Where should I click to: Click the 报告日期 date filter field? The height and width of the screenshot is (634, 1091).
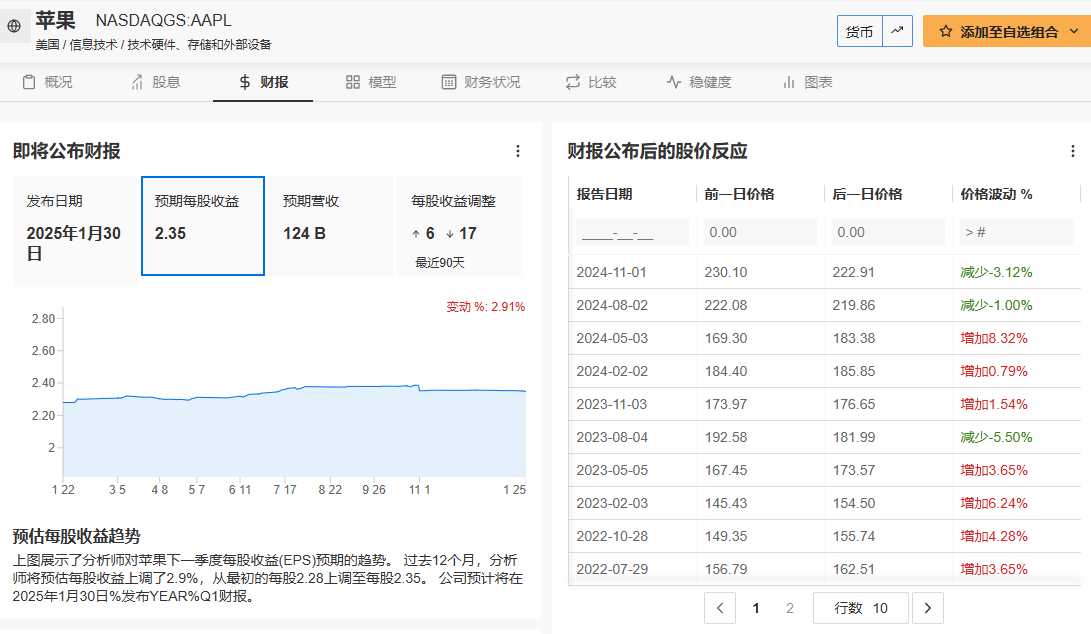click(x=632, y=233)
